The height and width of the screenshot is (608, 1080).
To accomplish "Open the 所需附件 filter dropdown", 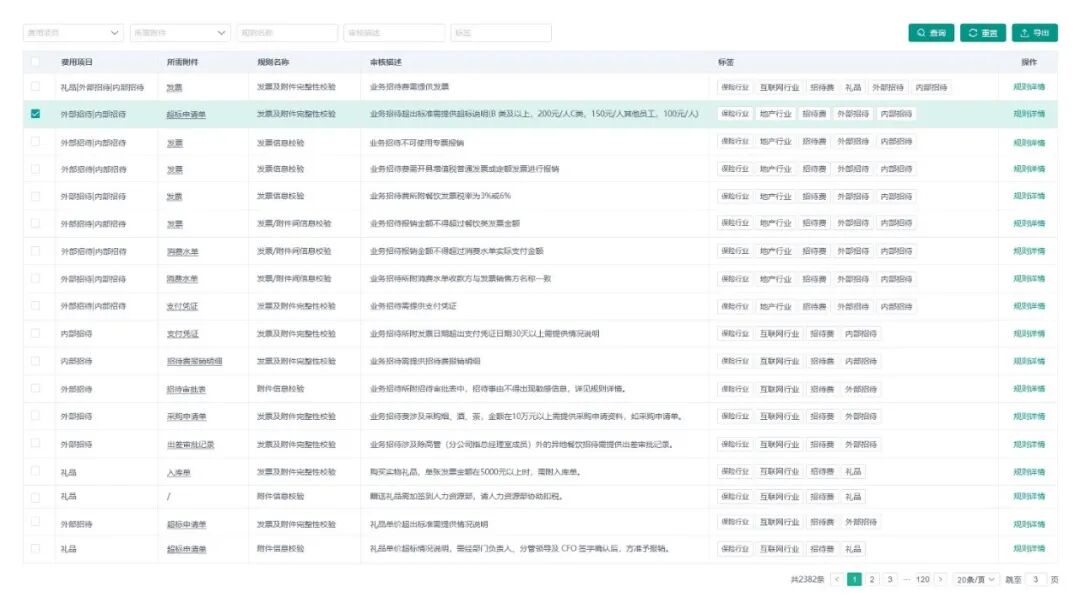I will tap(180, 32).
